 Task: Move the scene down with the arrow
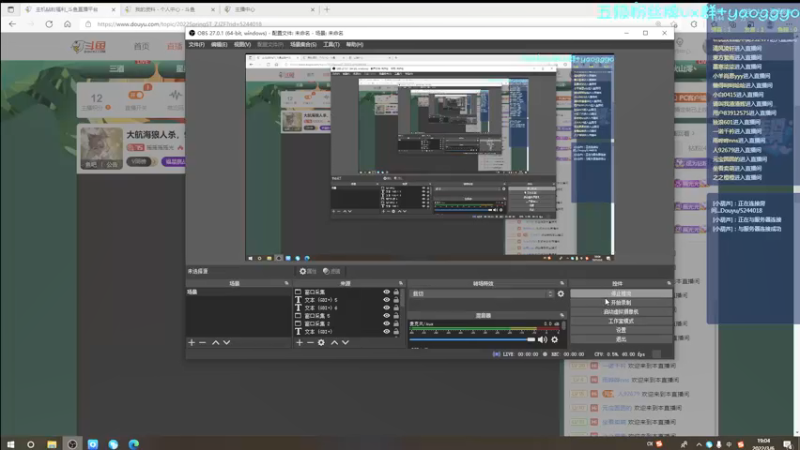(x=227, y=342)
